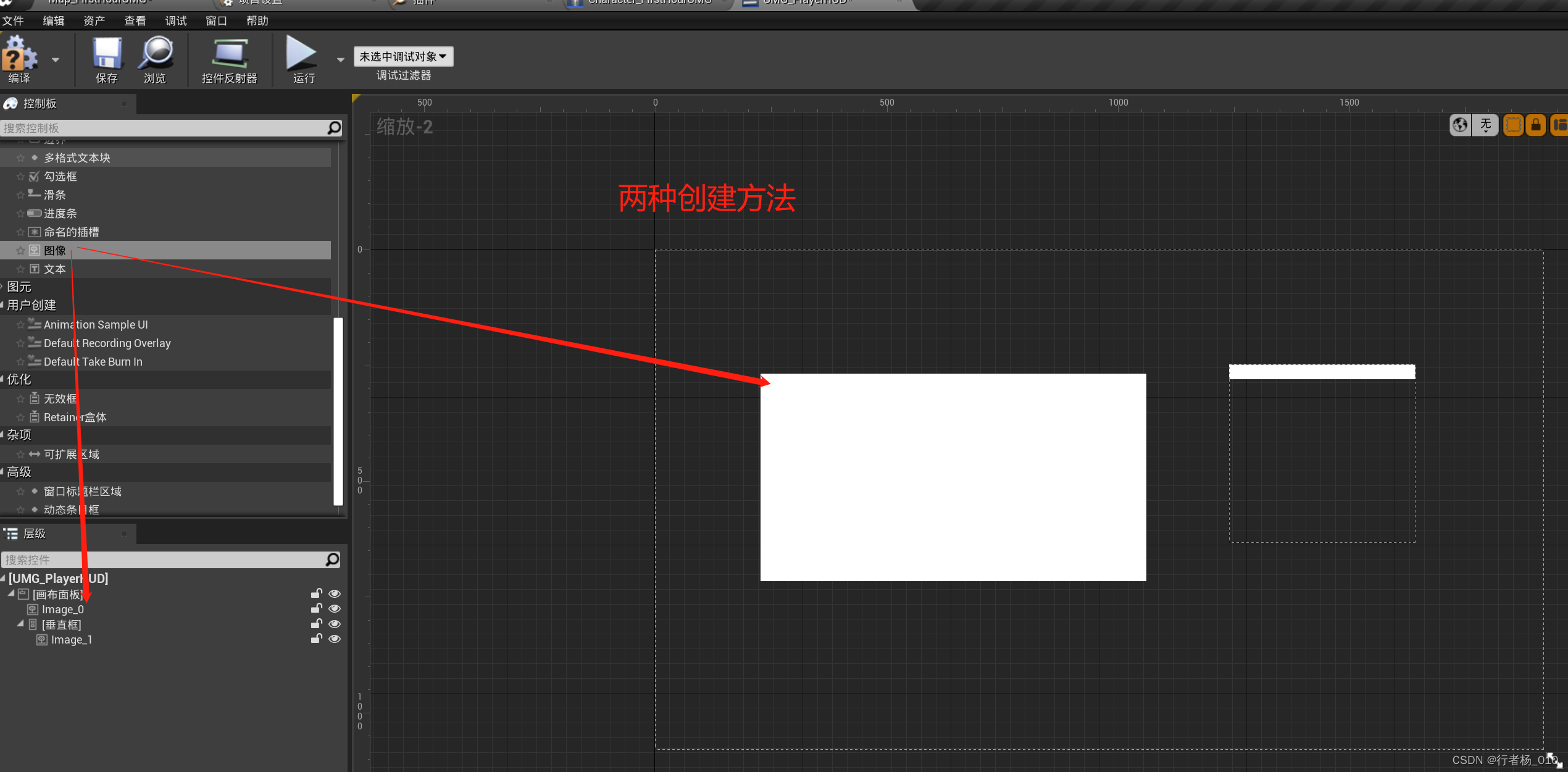Image resolution: width=1568 pixels, height=772 pixels.
Task: Unlock toggle for Image_1 row
Action: pyautogui.click(x=316, y=639)
